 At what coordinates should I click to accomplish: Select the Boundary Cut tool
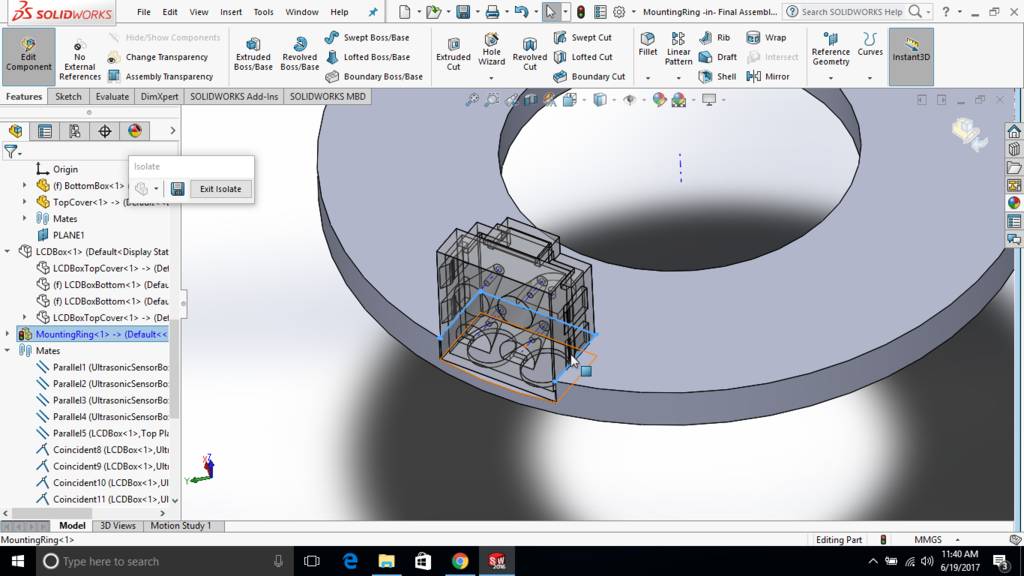(x=589, y=76)
